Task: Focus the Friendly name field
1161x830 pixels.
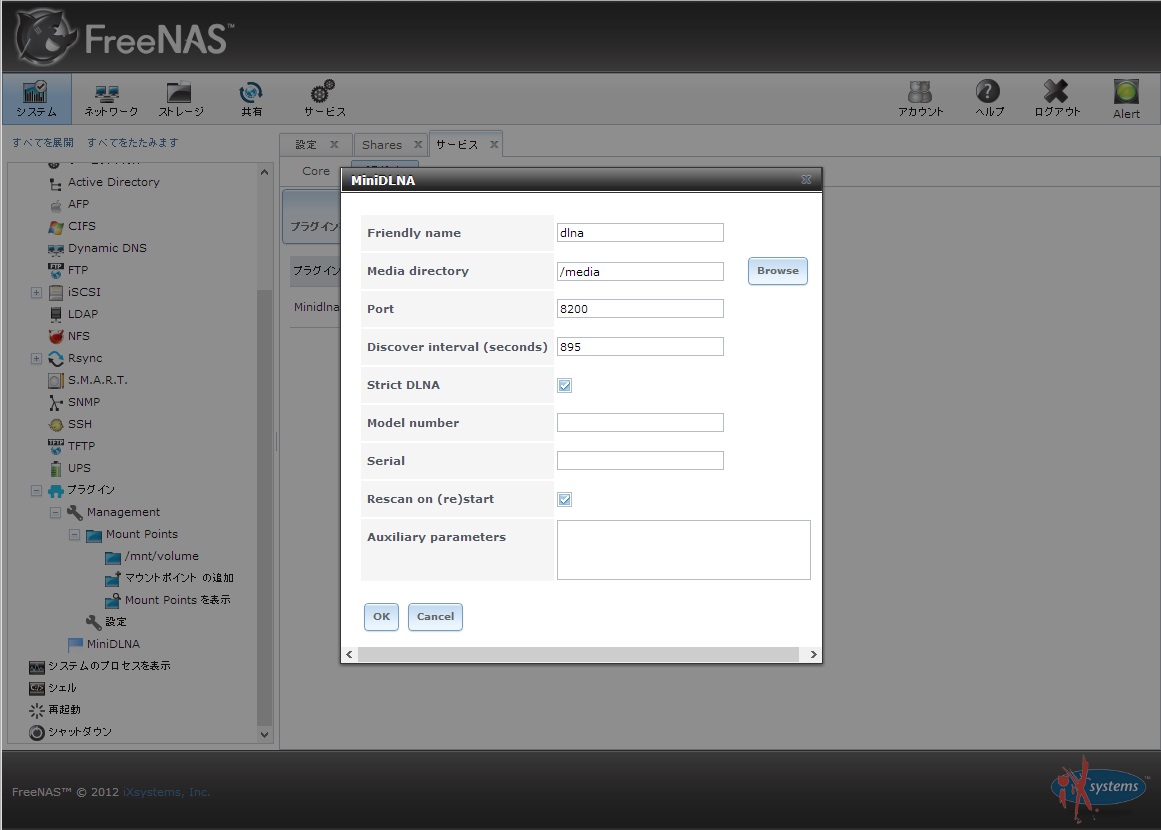Action: [640, 232]
